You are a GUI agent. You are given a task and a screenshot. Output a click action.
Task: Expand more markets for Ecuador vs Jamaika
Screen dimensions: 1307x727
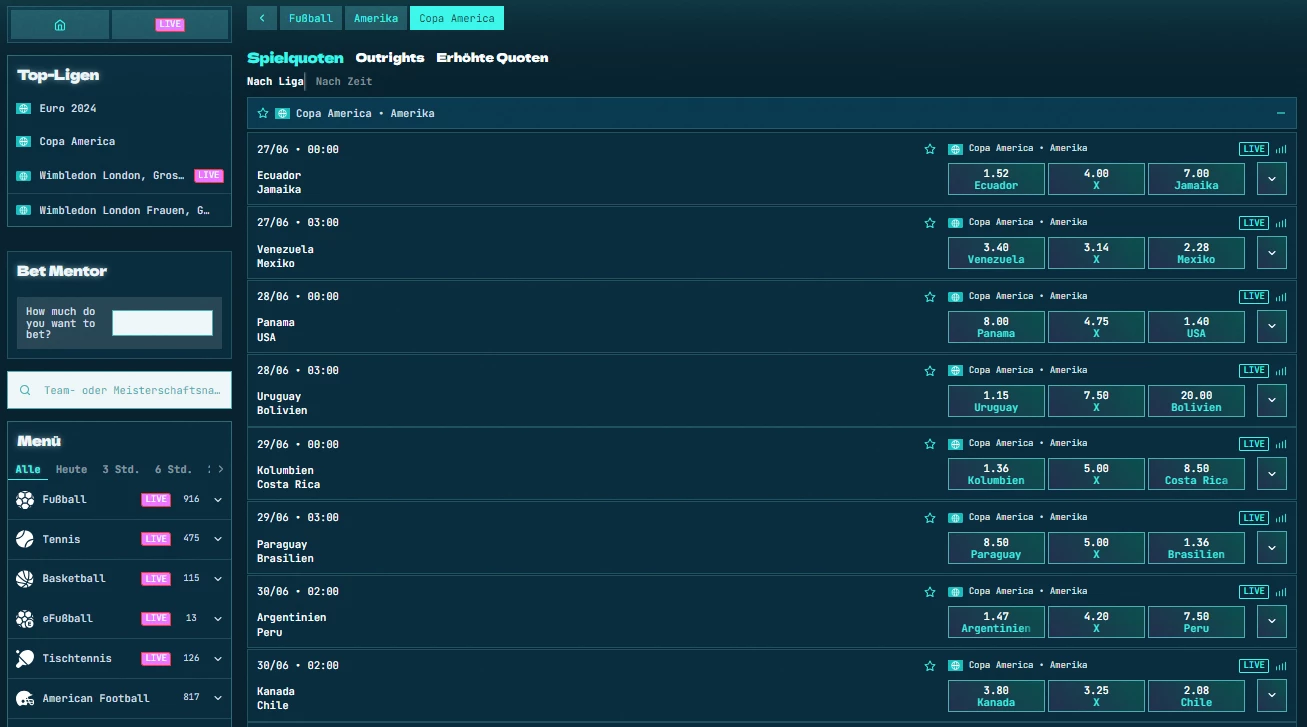click(1272, 179)
